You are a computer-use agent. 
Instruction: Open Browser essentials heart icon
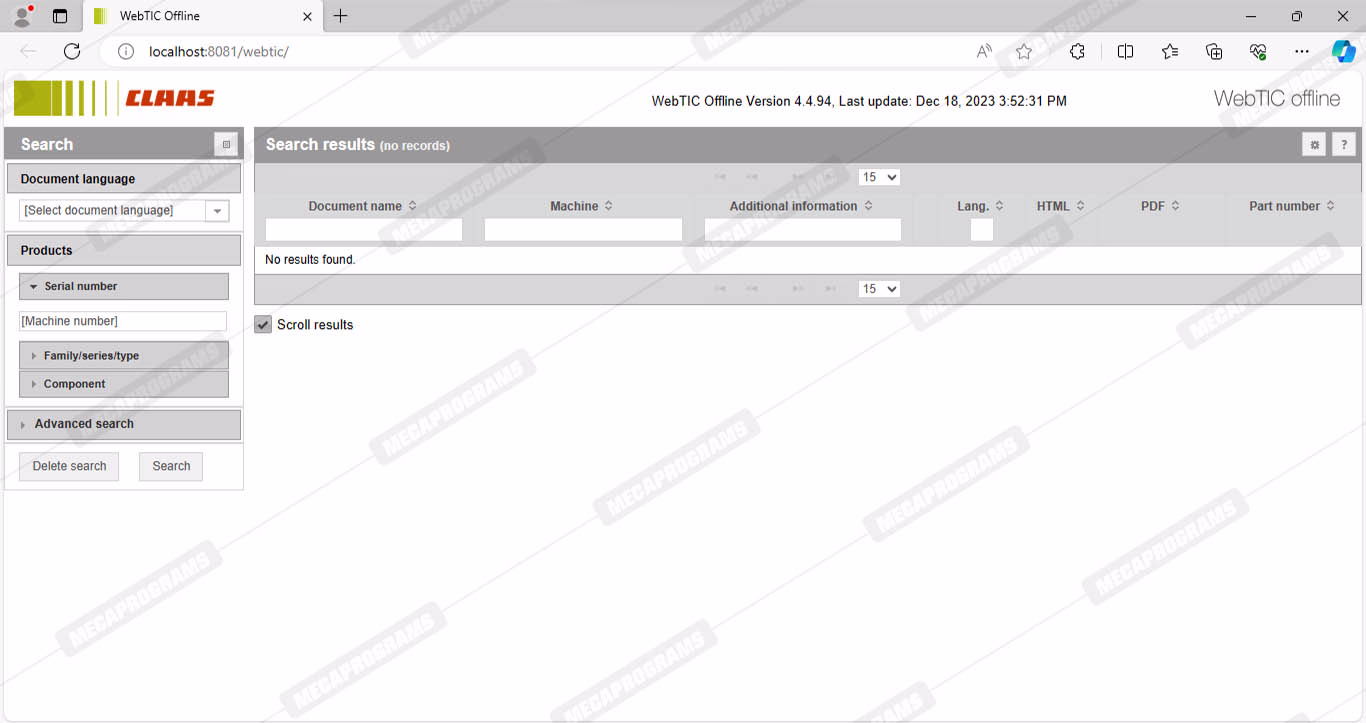1258,51
